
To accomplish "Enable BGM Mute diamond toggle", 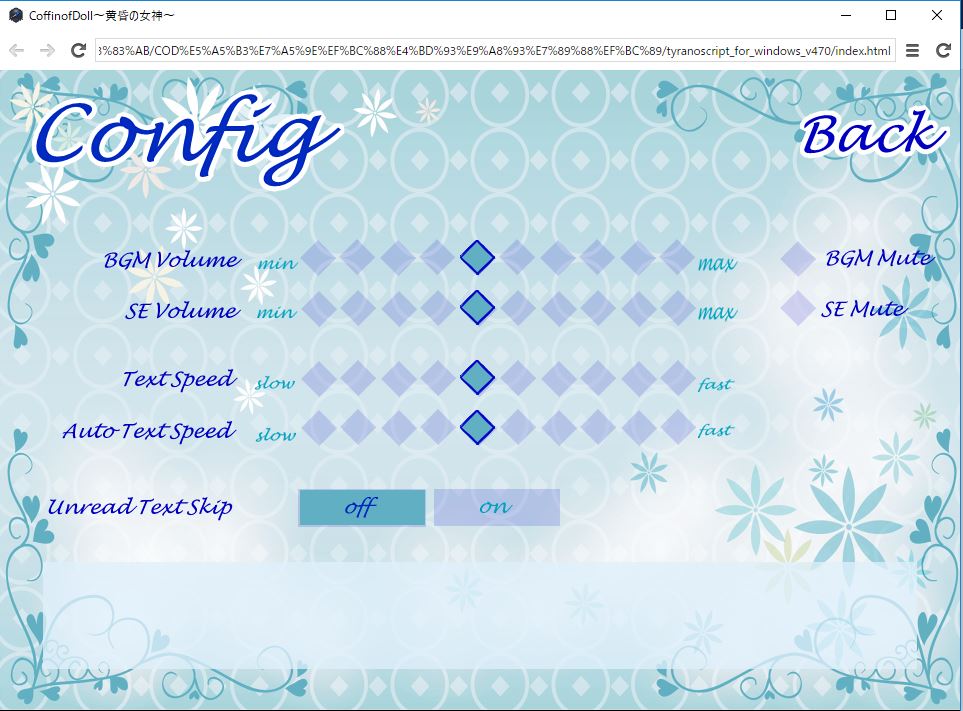I will point(798,258).
